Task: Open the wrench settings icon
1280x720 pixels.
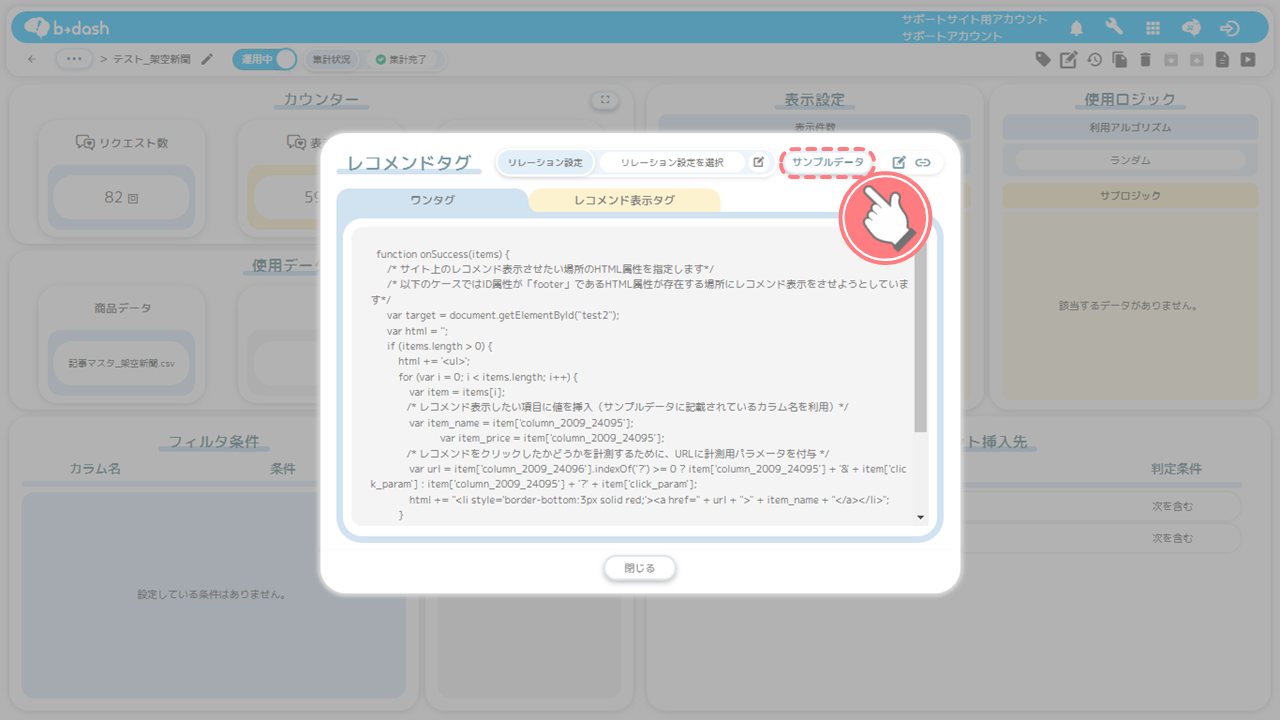Action: 1114,28
